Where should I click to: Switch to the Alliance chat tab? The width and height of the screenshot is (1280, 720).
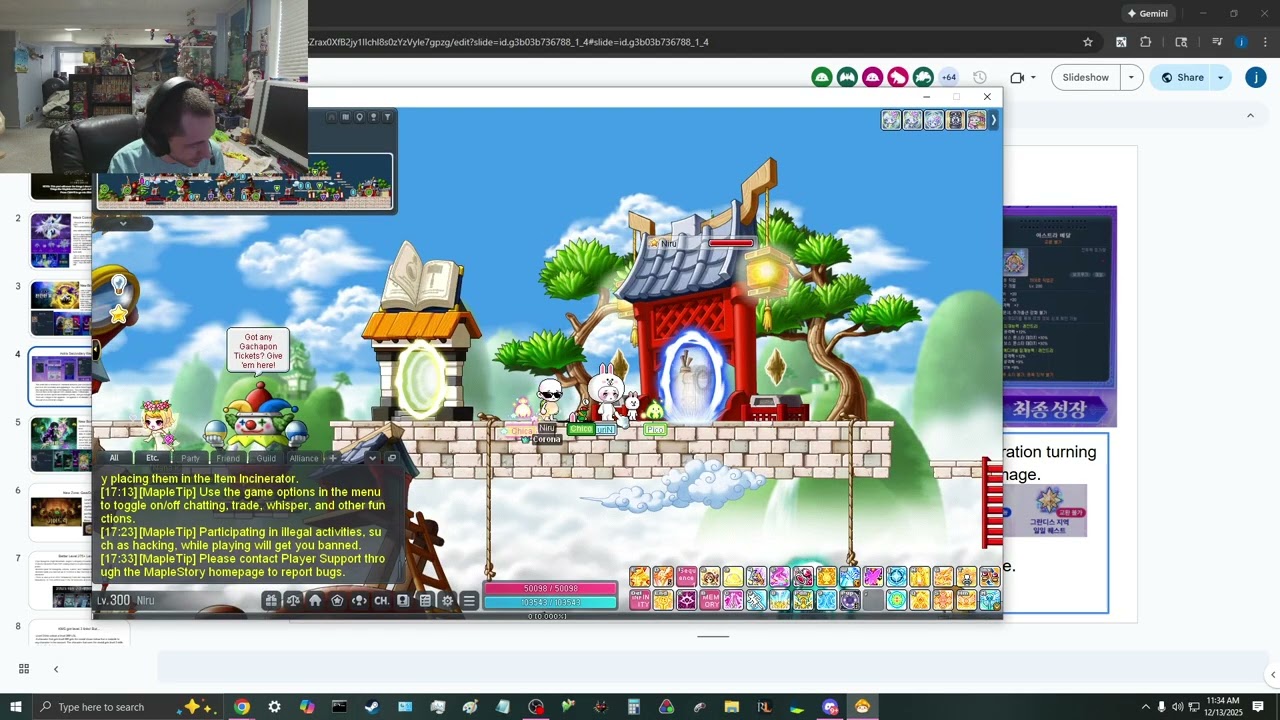click(304, 458)
